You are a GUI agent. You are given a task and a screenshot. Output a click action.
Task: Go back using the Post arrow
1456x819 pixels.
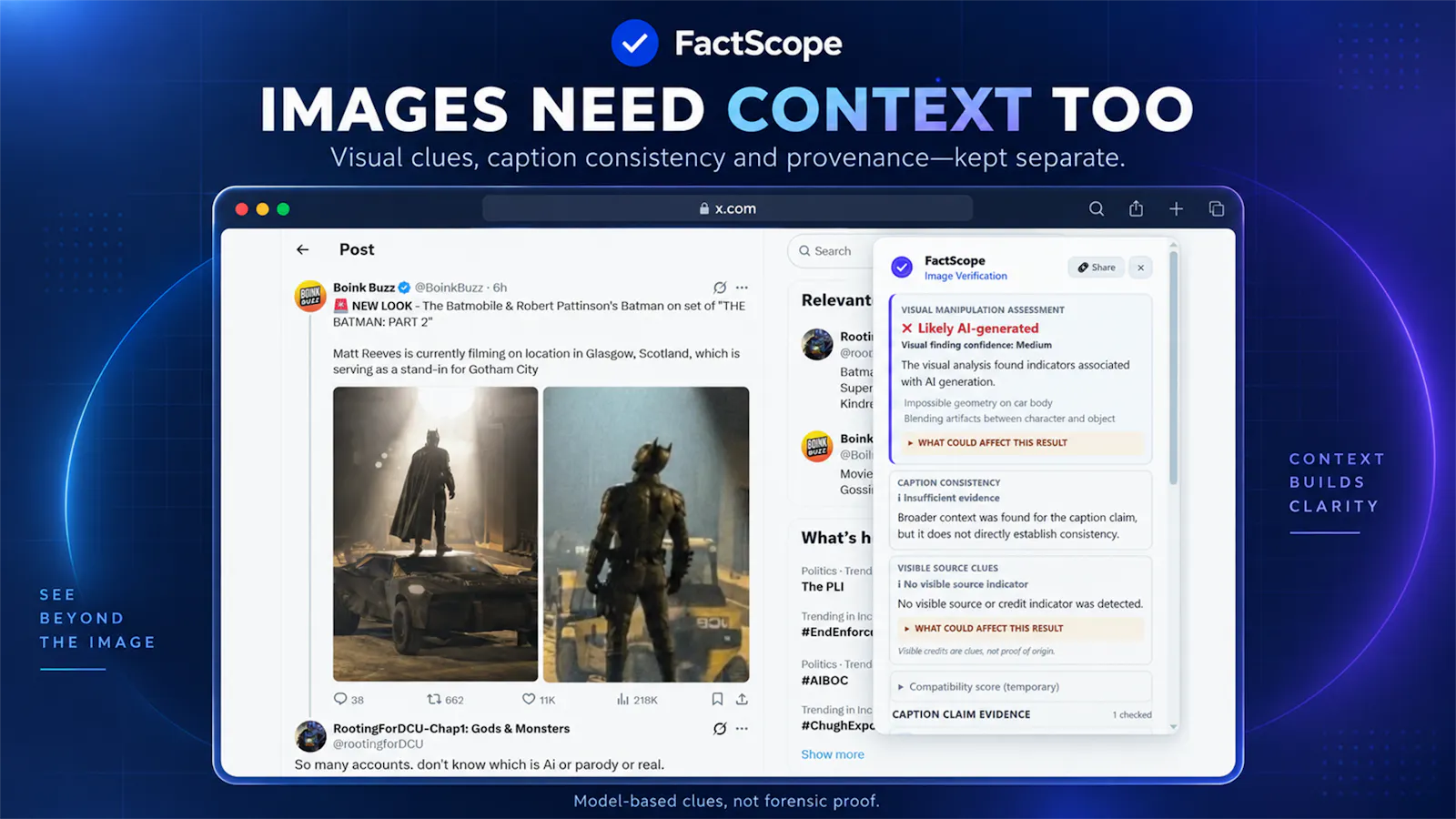coord(303,249)
